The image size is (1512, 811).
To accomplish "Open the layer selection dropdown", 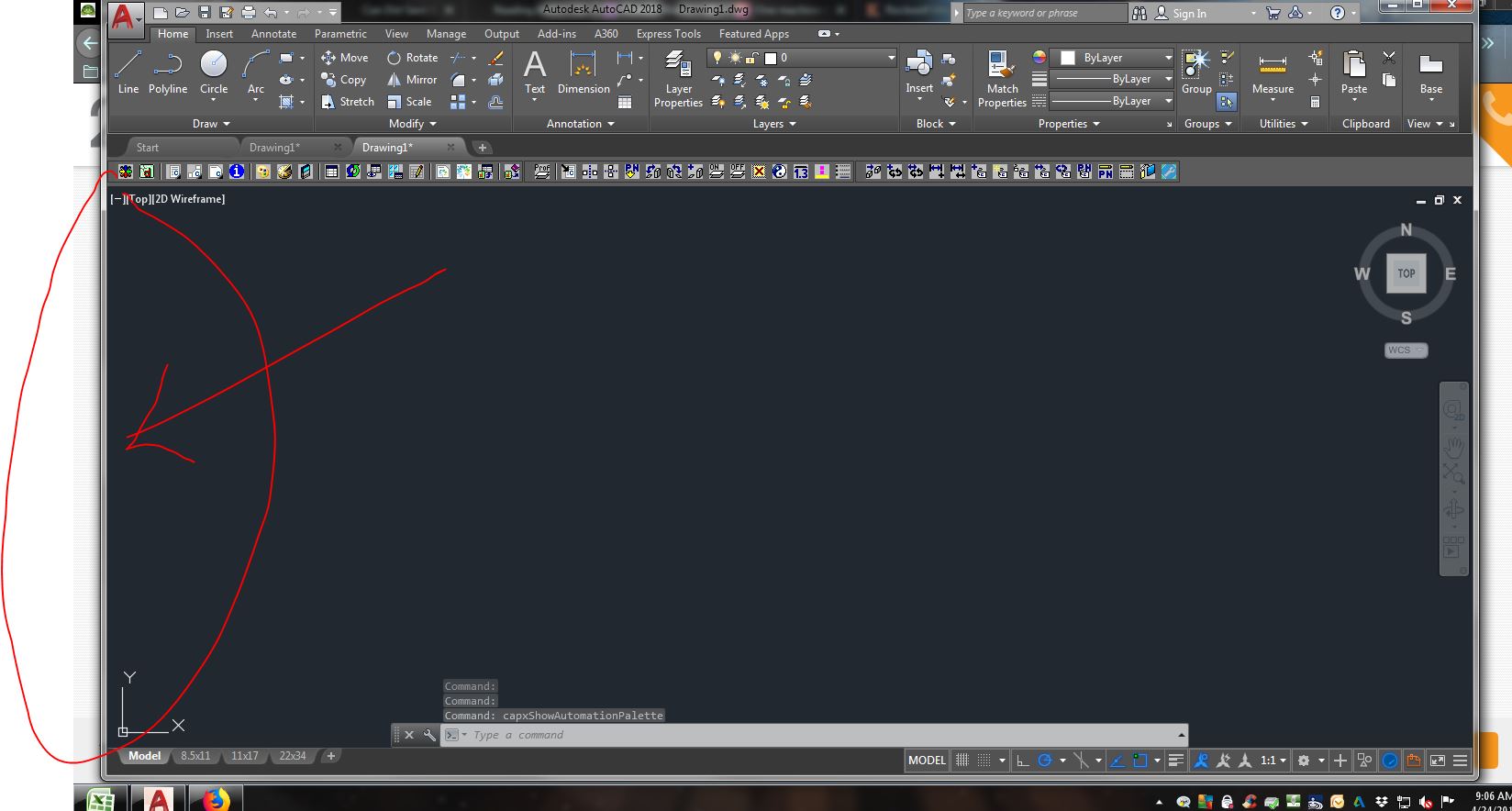I will (x=890, y=58).
